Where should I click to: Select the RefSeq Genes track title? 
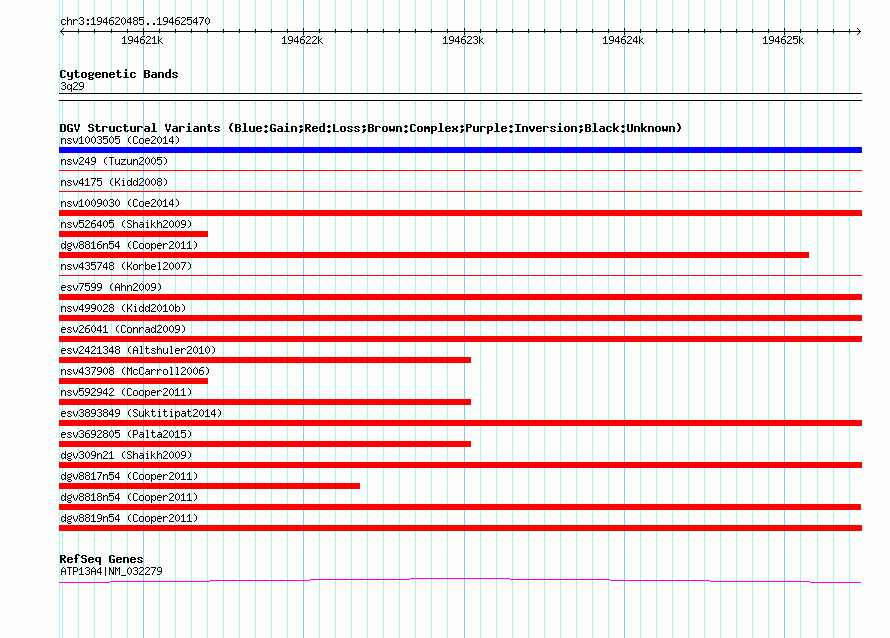point(101,559)
